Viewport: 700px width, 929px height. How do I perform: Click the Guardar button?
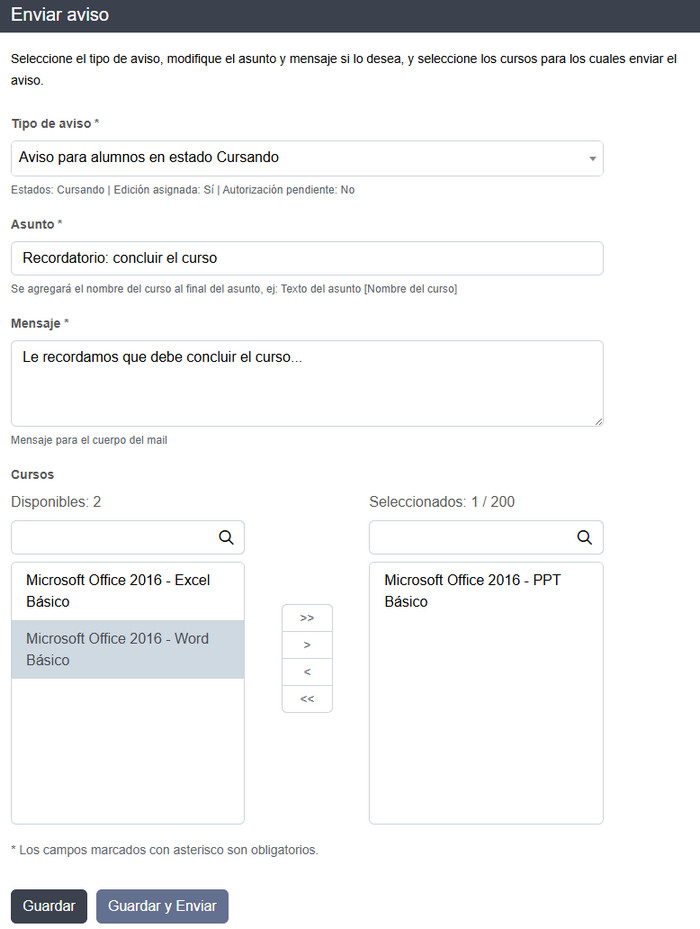tap(49, 906)
